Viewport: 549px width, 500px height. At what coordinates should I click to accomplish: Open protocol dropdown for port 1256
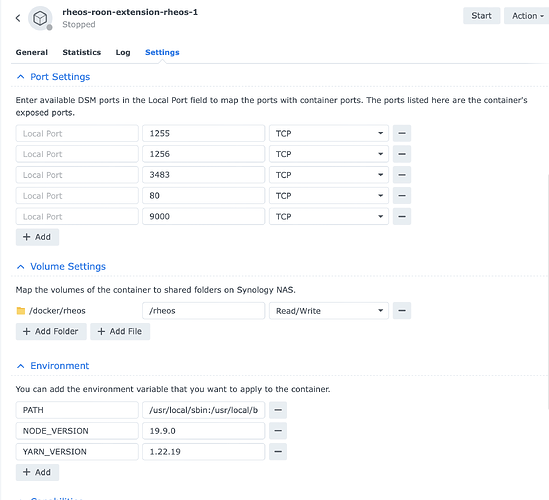point(329,154)
